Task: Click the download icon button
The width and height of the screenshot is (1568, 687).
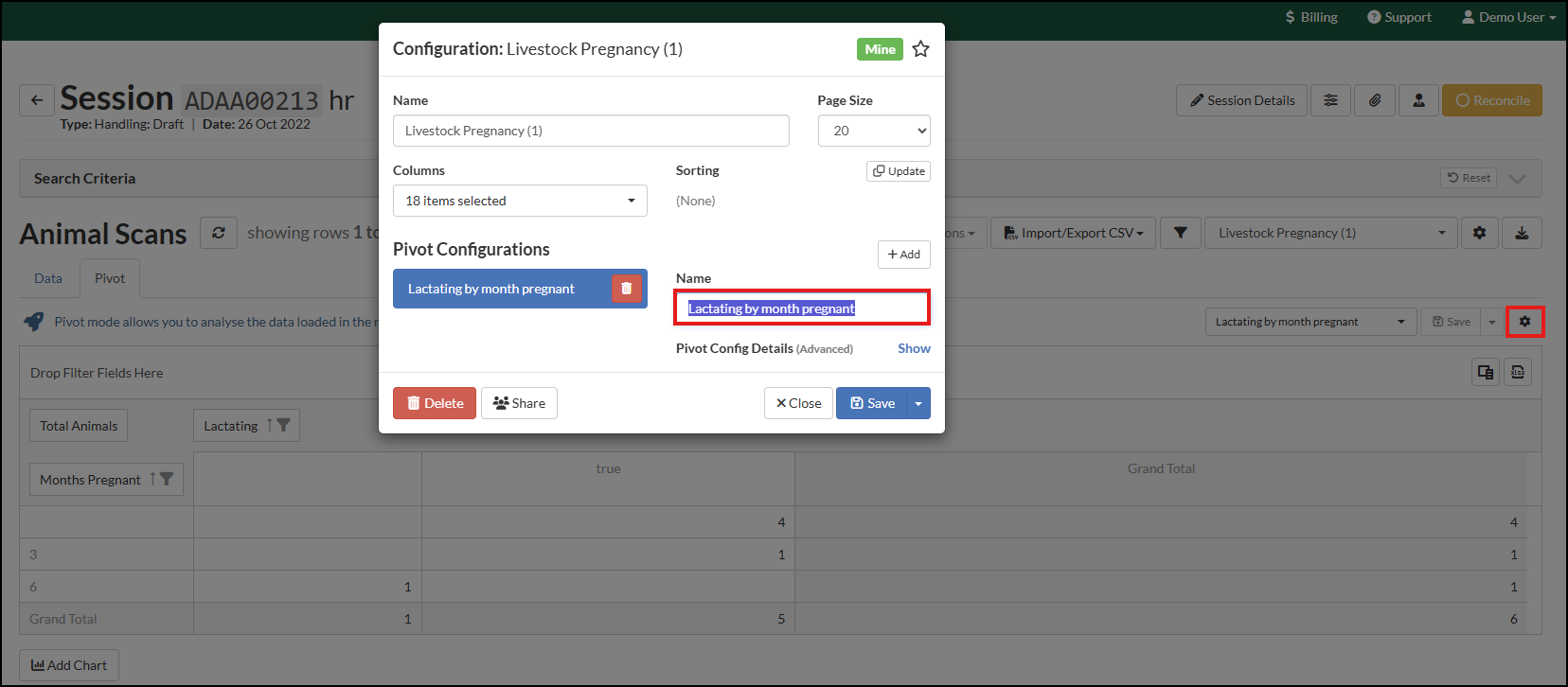Action: (x=1522, y=233)
